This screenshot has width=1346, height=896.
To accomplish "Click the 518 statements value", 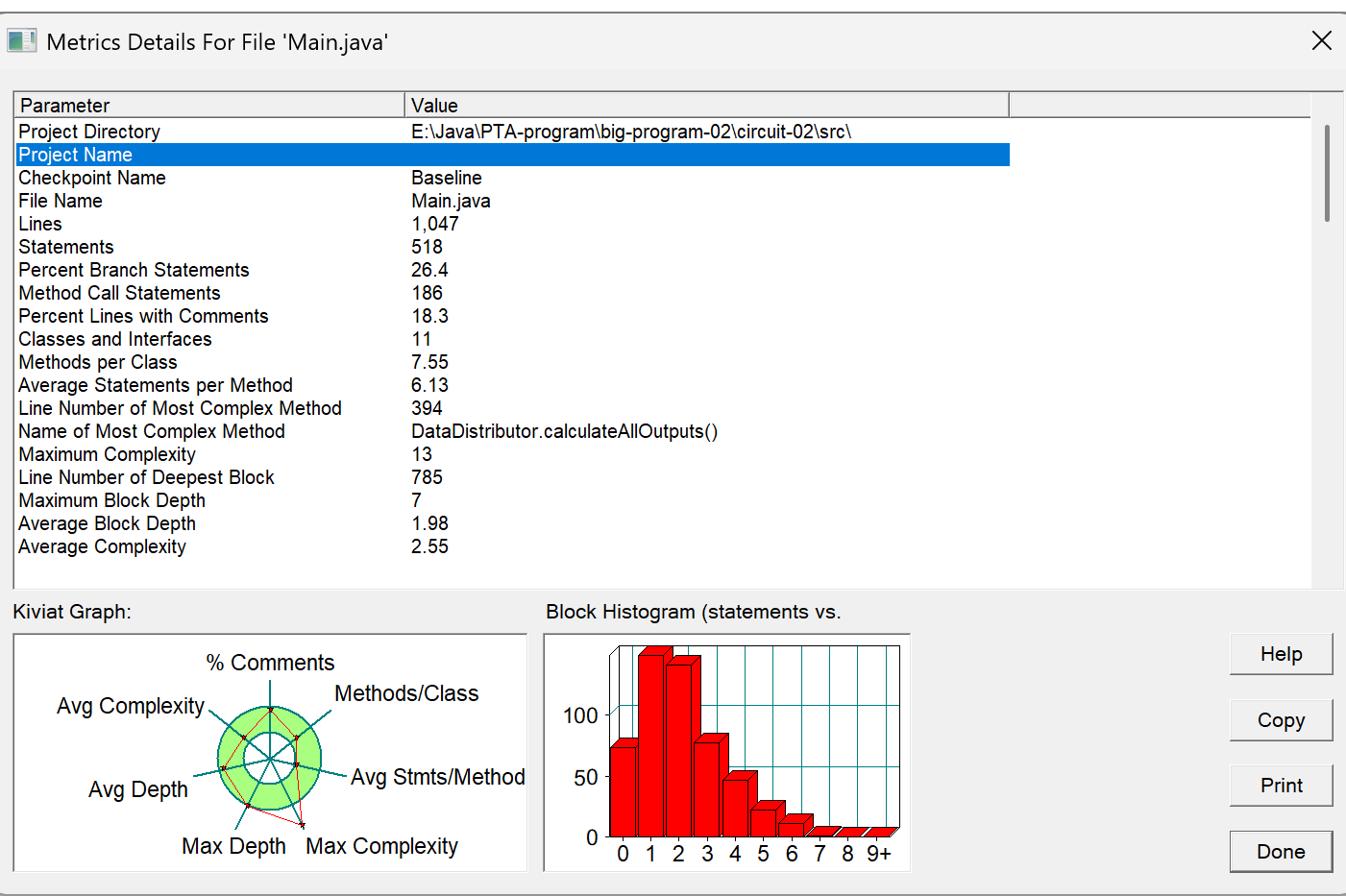I will coord(427,247).
